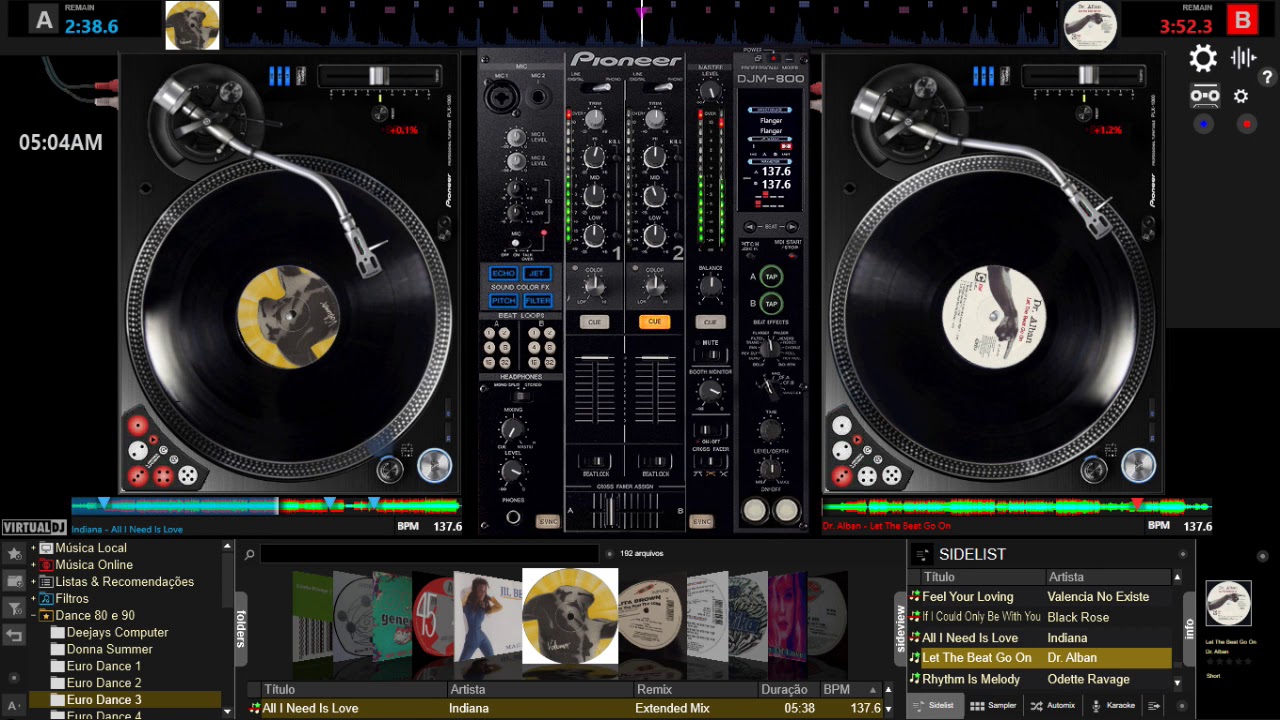Click the right mixer SYNC button
Viewport: 1280px width, 720px height.
pyautogui.click(x=702, y=522)
